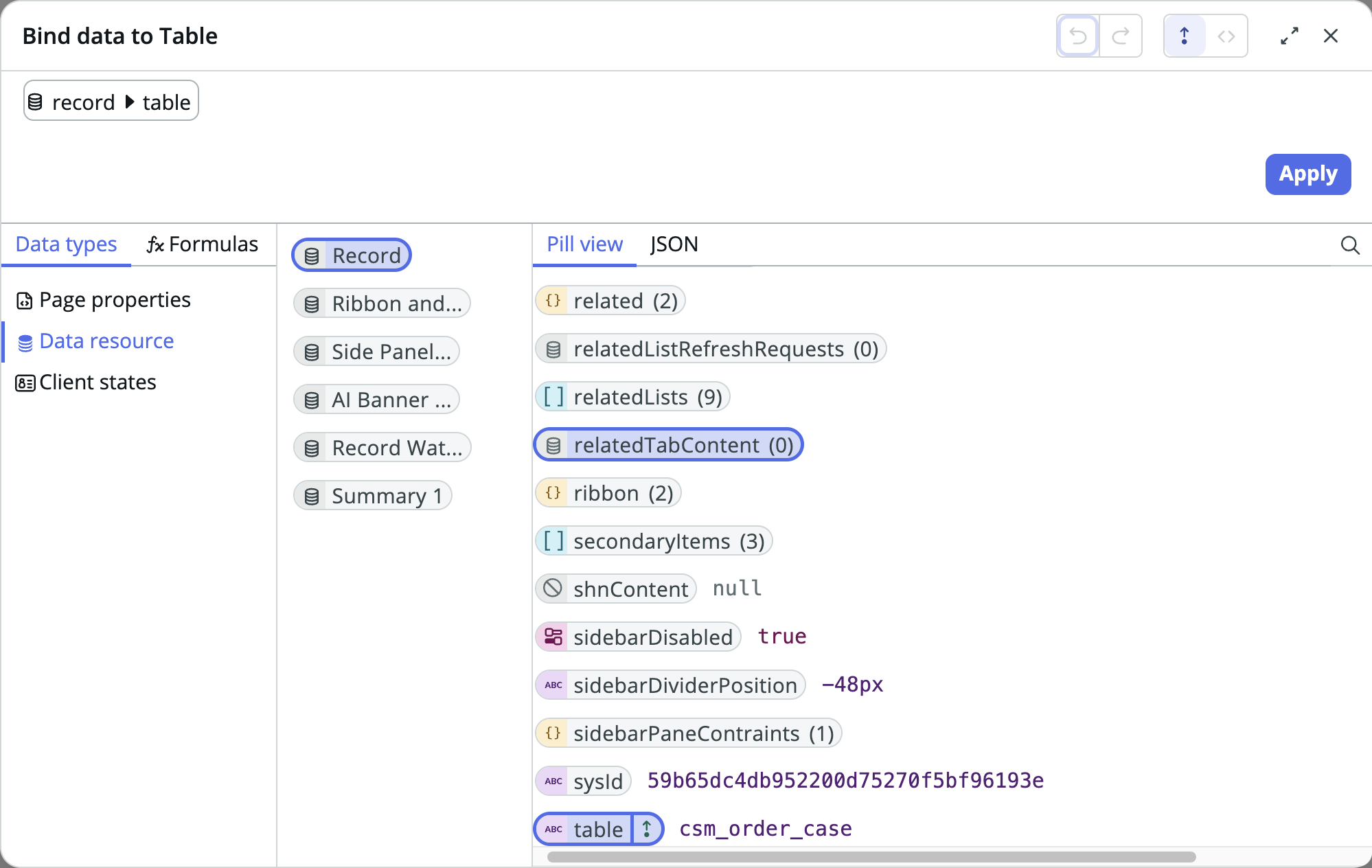The image size is (1372, 868).
Task: Open the search magnifier in pill view
Action: (1350, 245)
